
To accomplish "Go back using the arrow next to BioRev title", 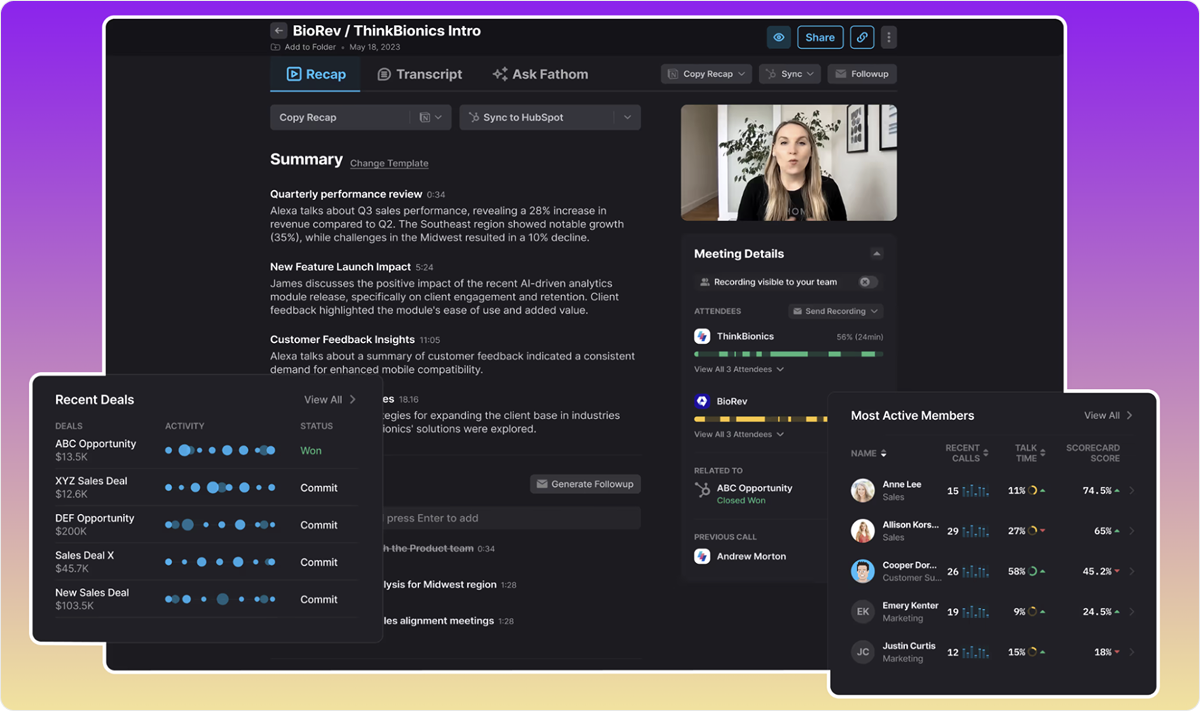I will (279, 31).
